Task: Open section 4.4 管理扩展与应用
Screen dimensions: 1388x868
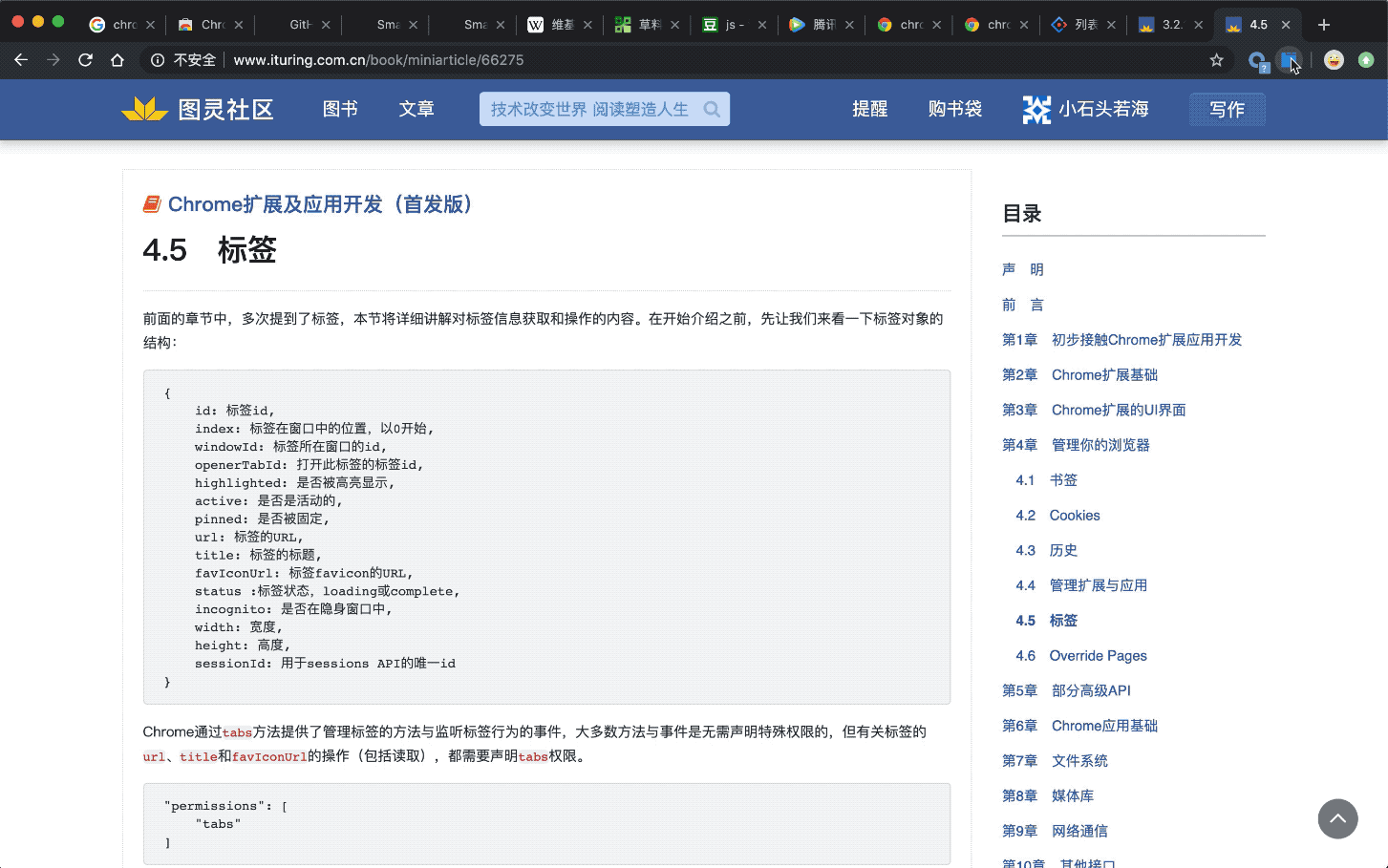Action: [x=1081, y=585]
